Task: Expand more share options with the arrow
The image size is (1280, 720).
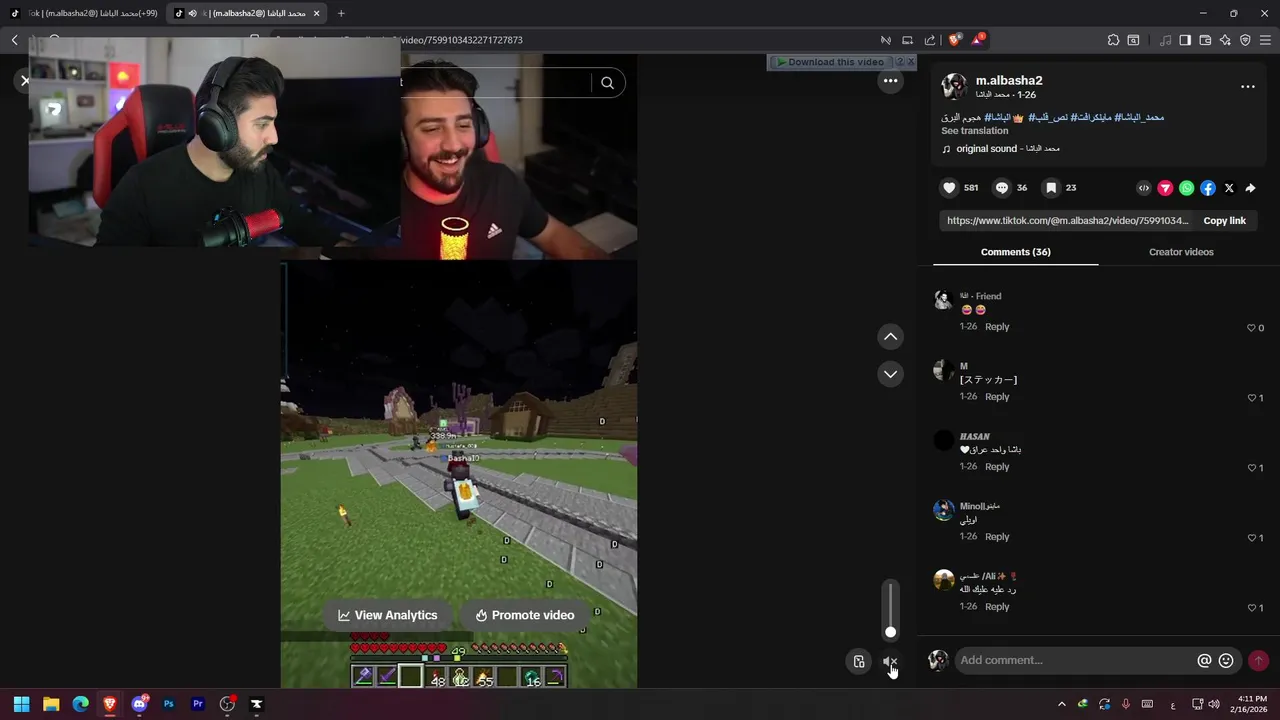Action: [x=1250, y=188]
